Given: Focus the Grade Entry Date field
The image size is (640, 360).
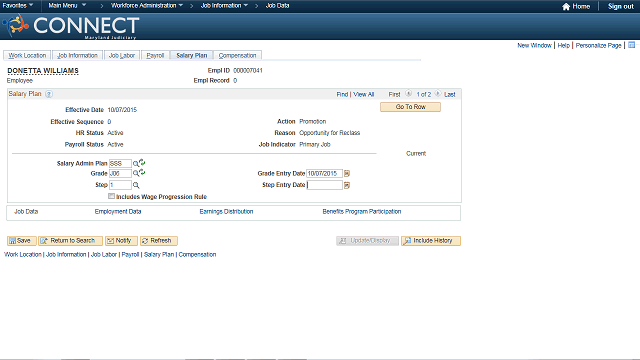Looking at the screenshot, I should (324, 173).
